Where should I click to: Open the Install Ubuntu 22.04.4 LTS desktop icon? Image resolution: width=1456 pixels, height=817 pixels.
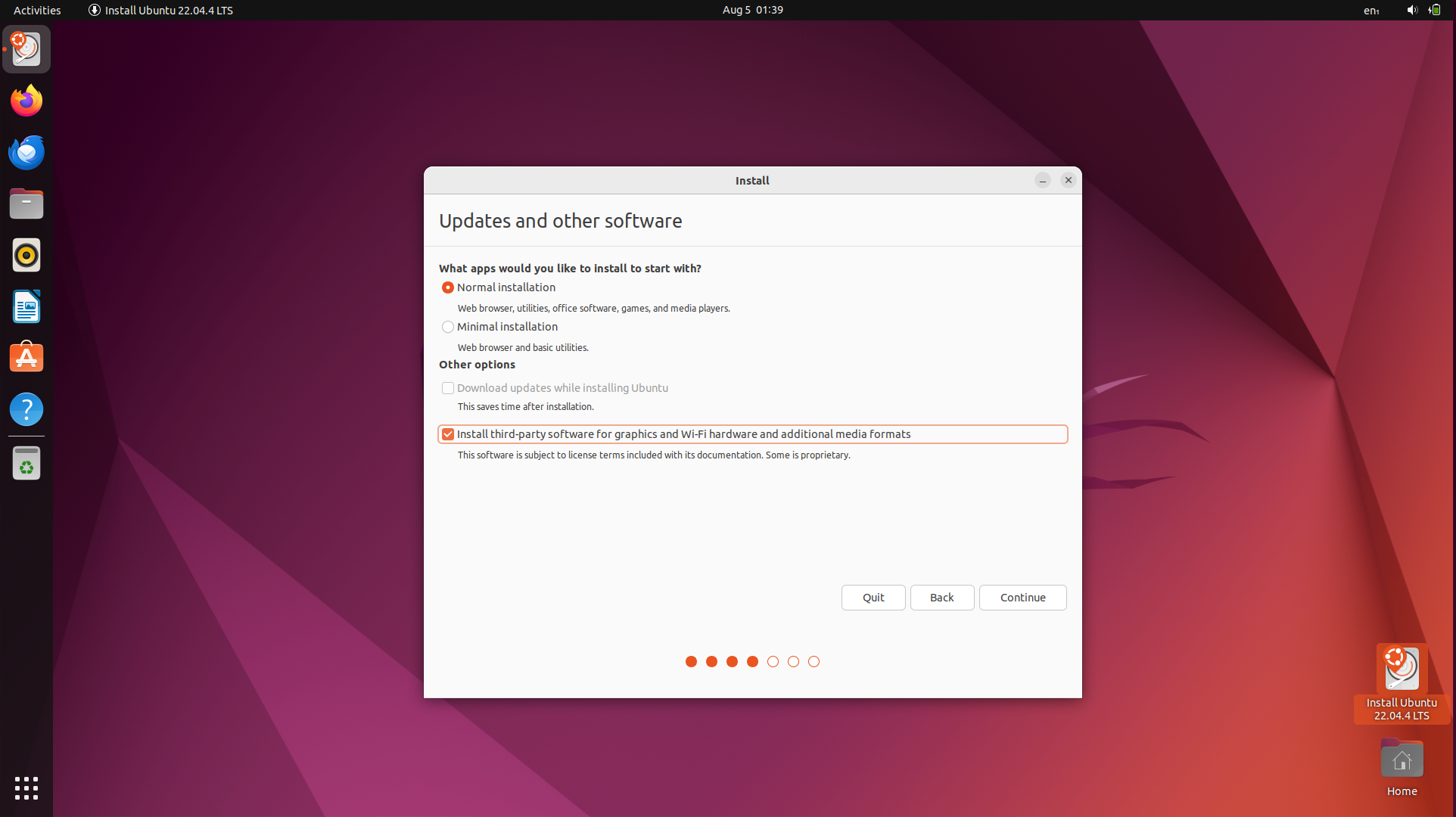click(x=1402, y=683)
